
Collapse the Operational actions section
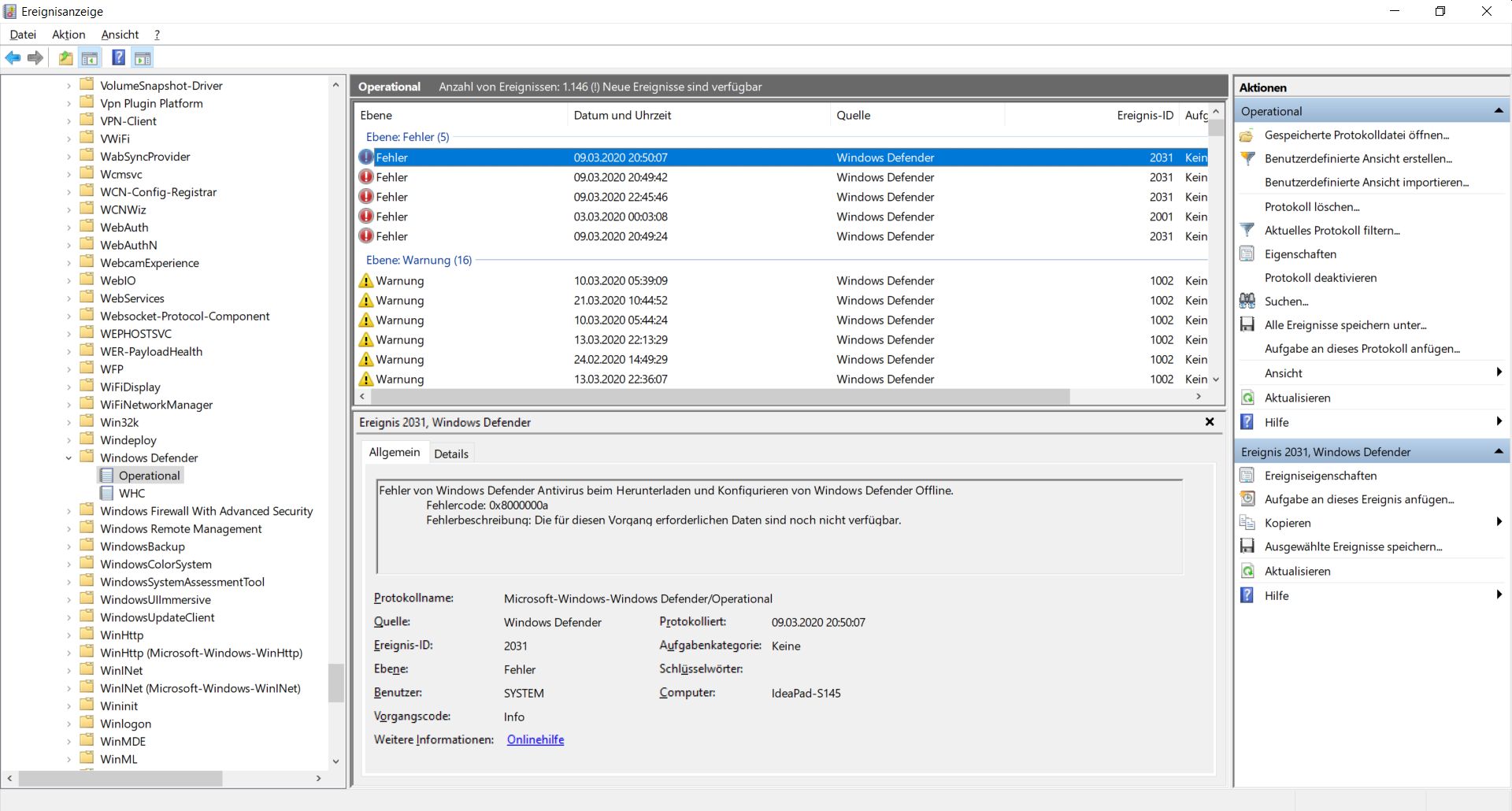(x=1499, y=111)
